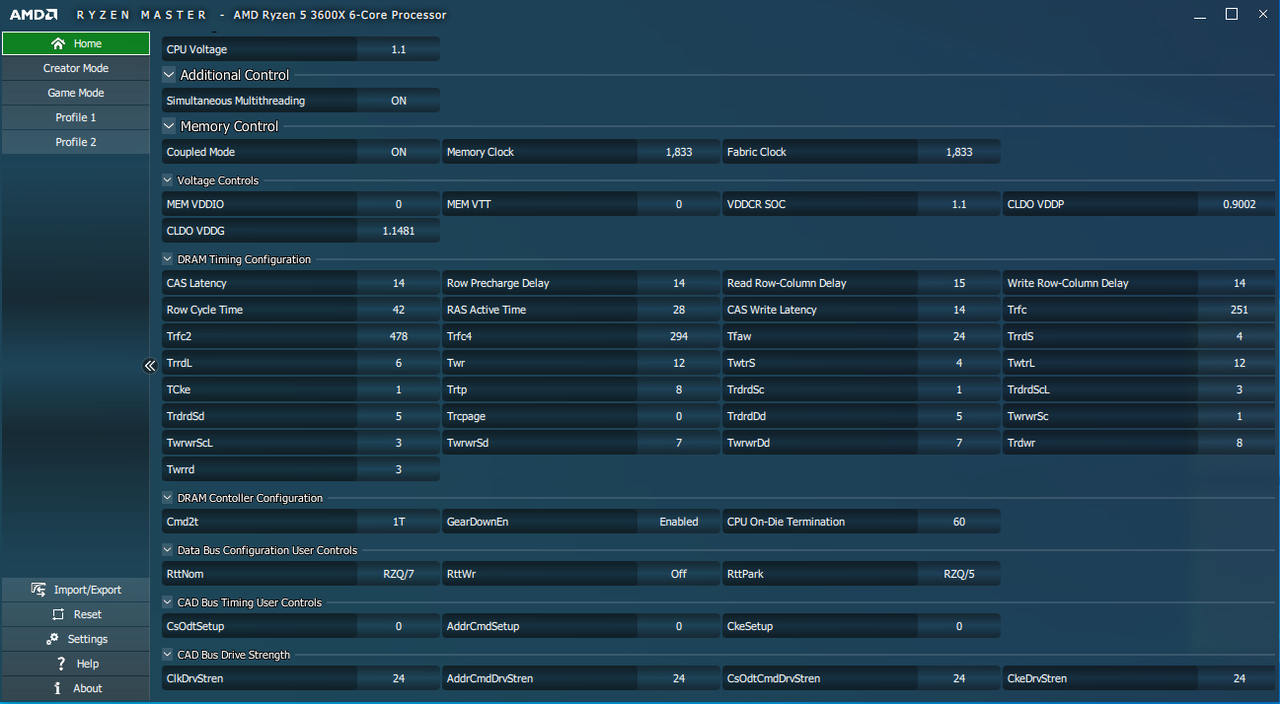The width and height of the screenshot is (1280, 704).
Task: Click CLDO VDDP value 0.9002
Action: pos(1239,204)
